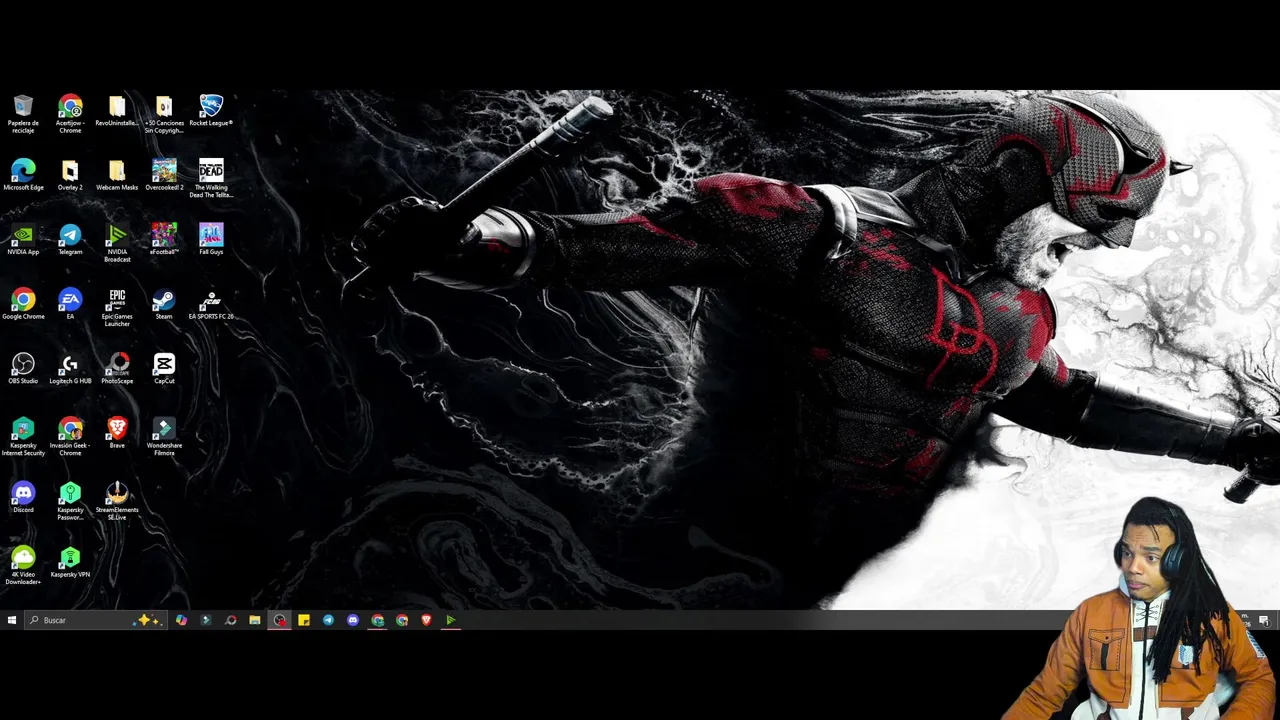The image size is (1280, 720).
Task: Select the PhotoScape desktop shortcut
Action: coord(117,369)
